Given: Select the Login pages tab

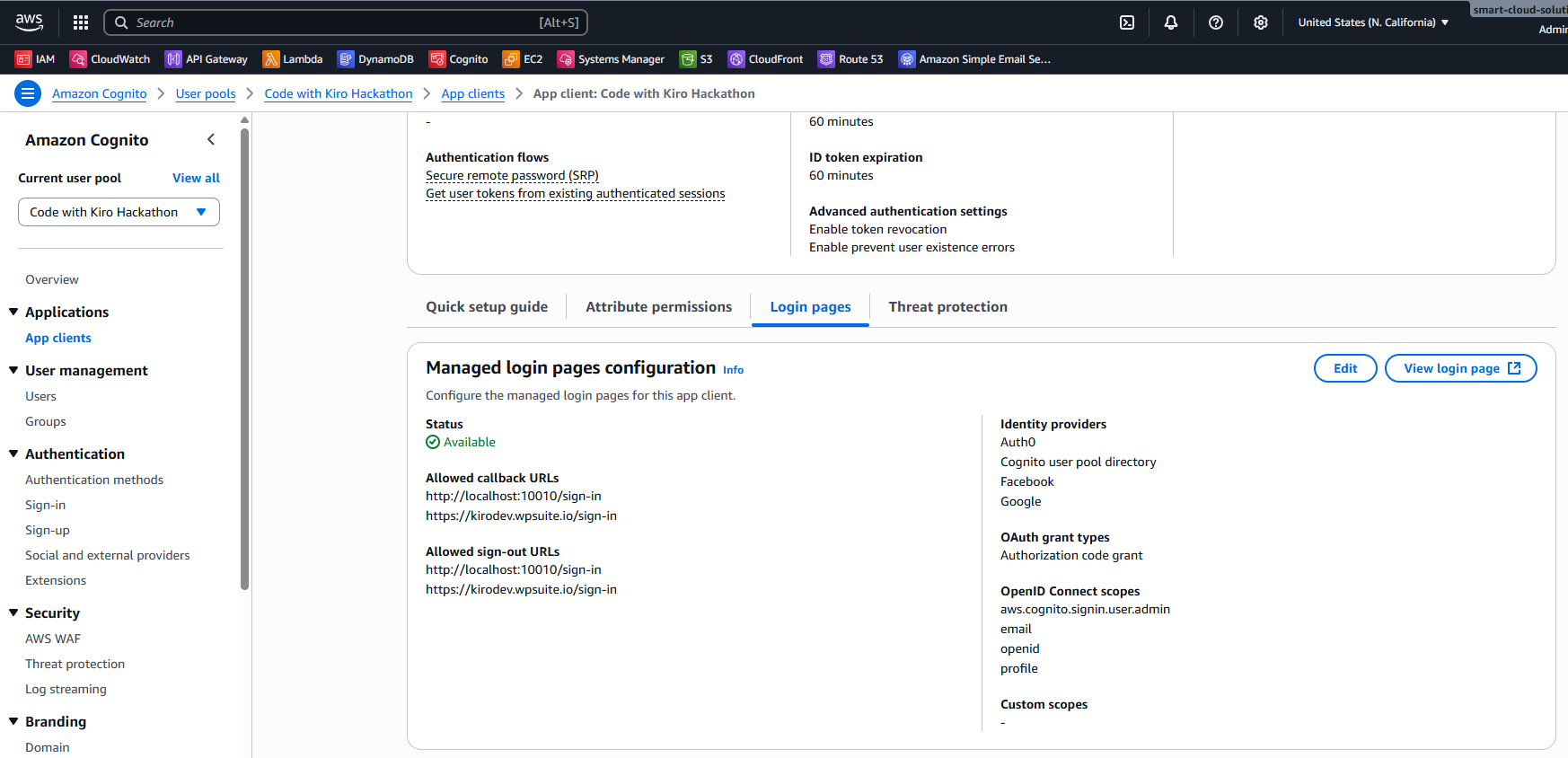Looking at the screenshot, I should (810, 306).
